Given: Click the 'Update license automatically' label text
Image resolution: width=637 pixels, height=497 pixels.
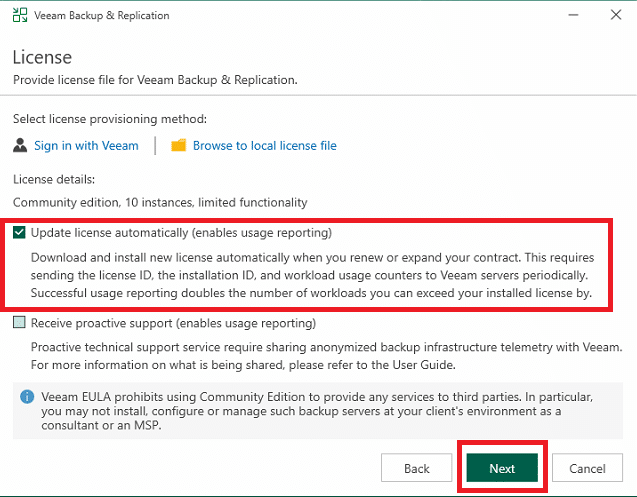Looking at the screenshot, I should point(180,233).
